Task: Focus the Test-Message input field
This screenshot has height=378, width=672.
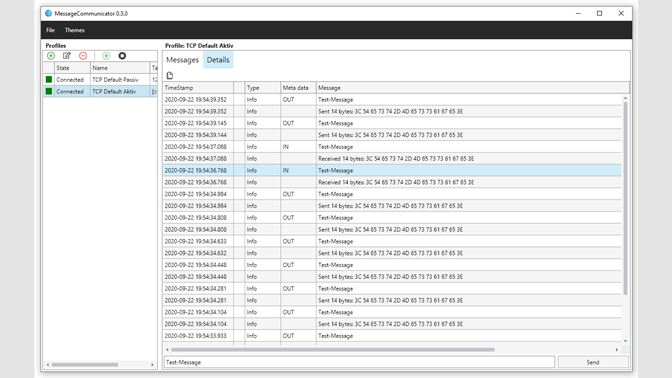Action: (x=359, y=362)
